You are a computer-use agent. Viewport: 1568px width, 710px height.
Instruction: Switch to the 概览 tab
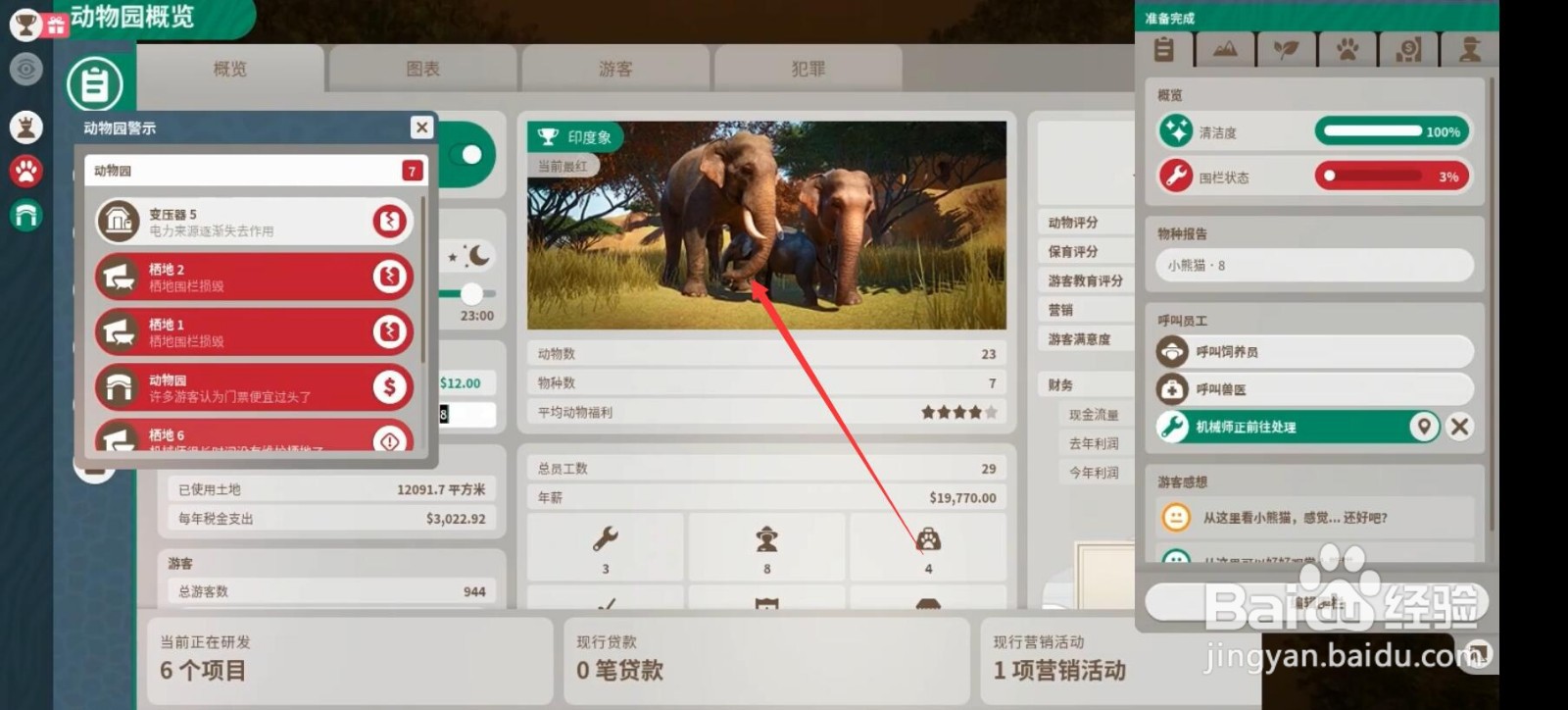[x=230, y=69]
